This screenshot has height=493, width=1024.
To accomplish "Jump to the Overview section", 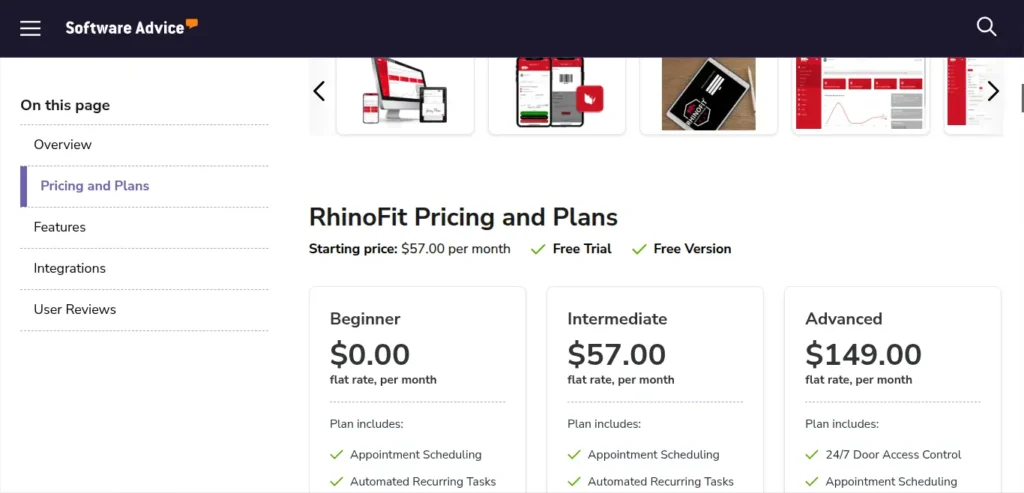I will [x=63, y=145].
